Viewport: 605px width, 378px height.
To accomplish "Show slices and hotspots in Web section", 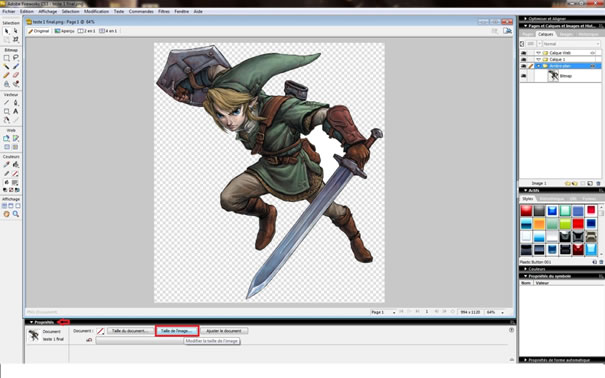I will tap(15, 147).
